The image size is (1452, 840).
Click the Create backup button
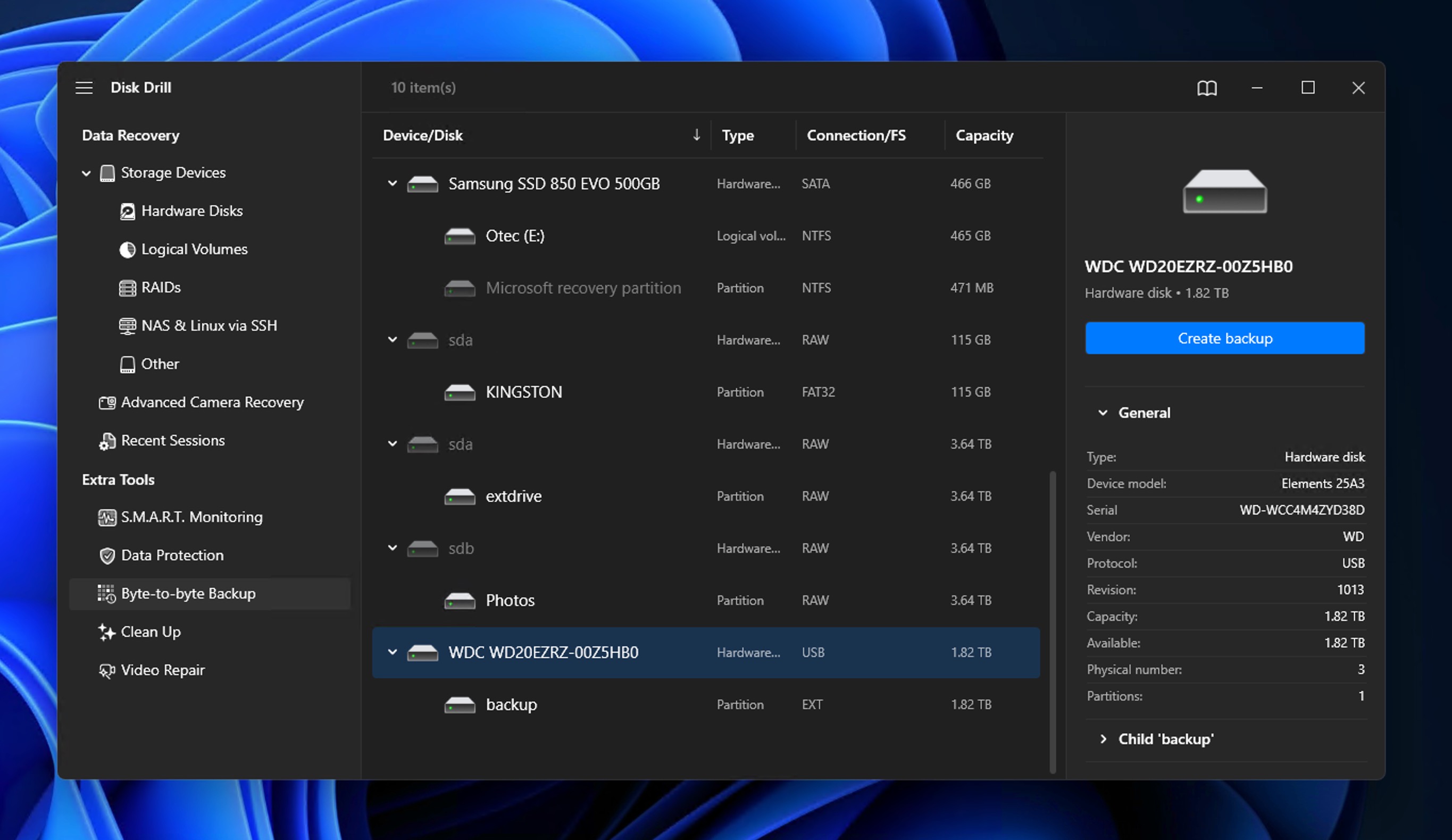coord(1225,338)
